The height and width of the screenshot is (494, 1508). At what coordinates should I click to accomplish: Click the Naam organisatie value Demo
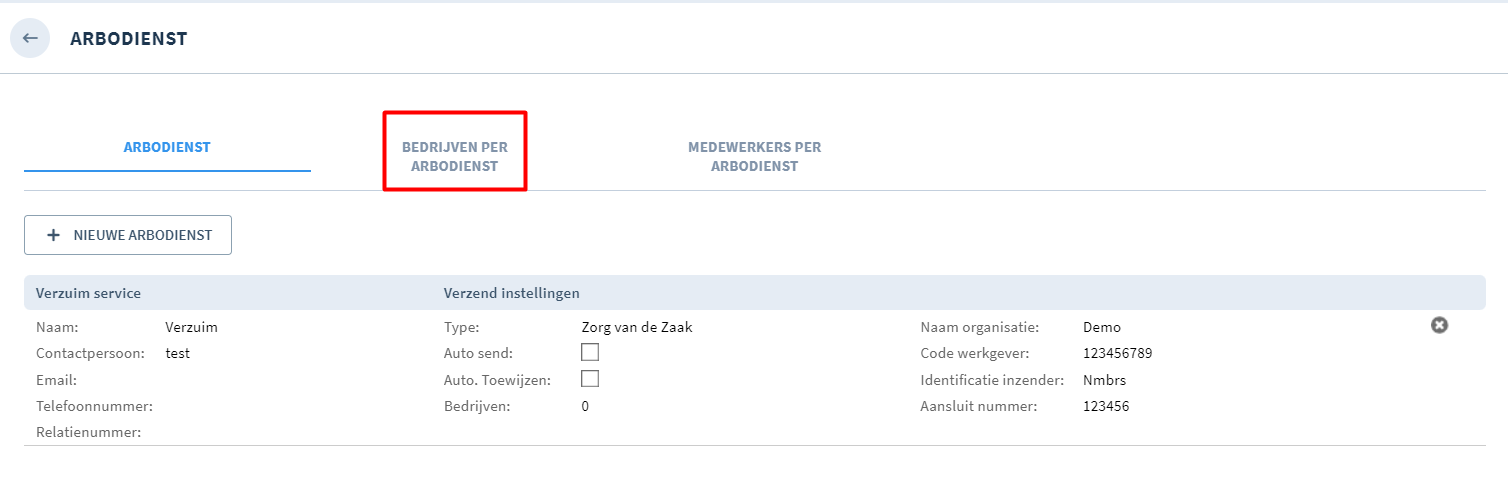(1102, 327)
